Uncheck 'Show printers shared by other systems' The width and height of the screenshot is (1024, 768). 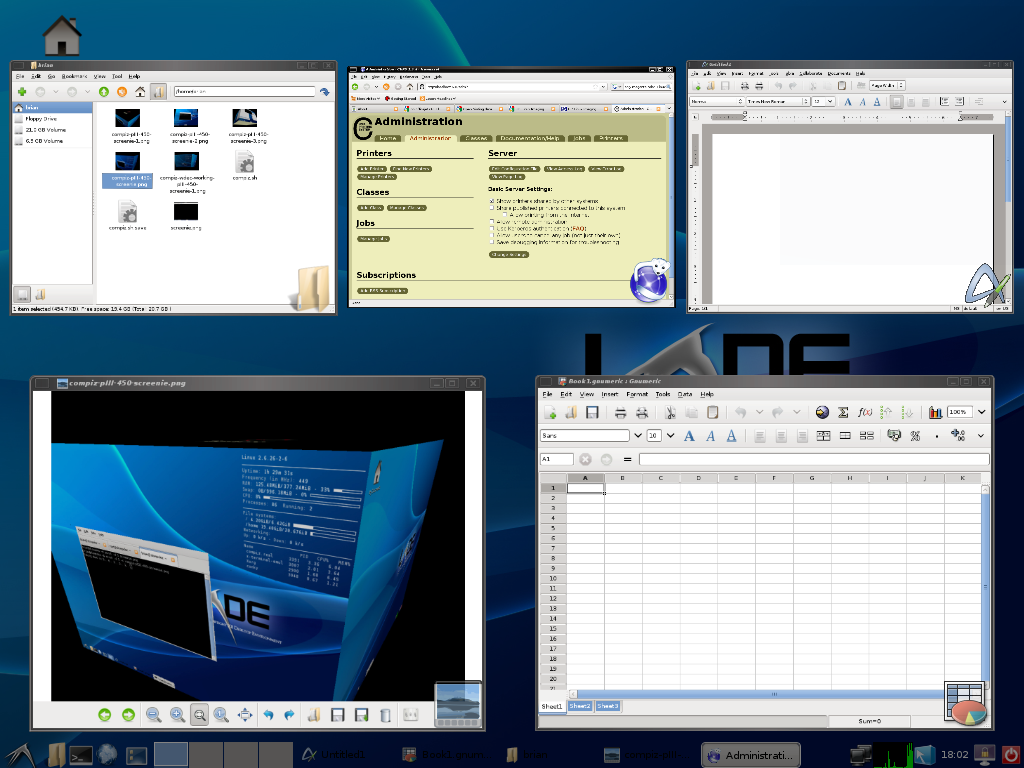(x=492, y=201)
